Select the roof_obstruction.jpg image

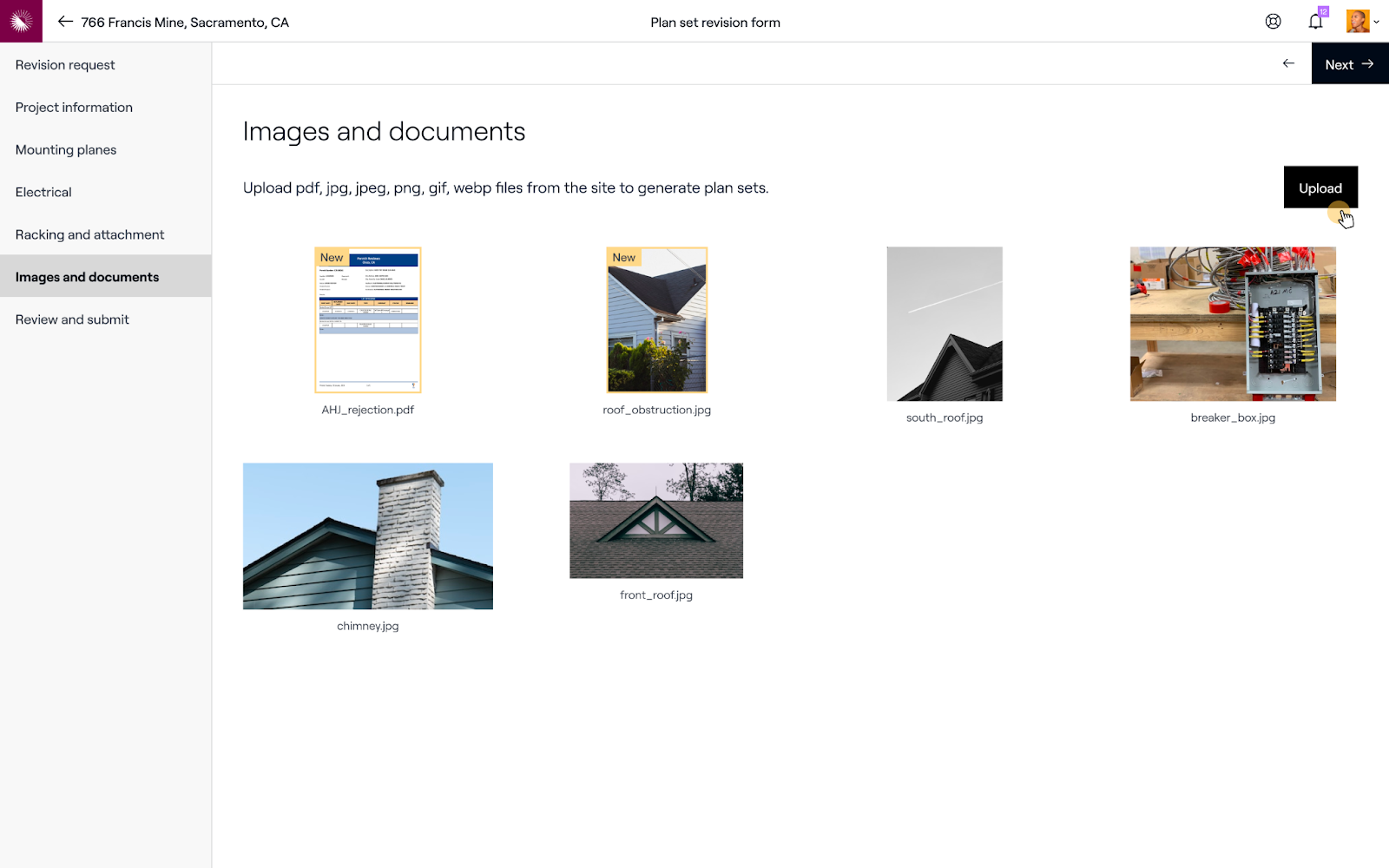(657, 320)
